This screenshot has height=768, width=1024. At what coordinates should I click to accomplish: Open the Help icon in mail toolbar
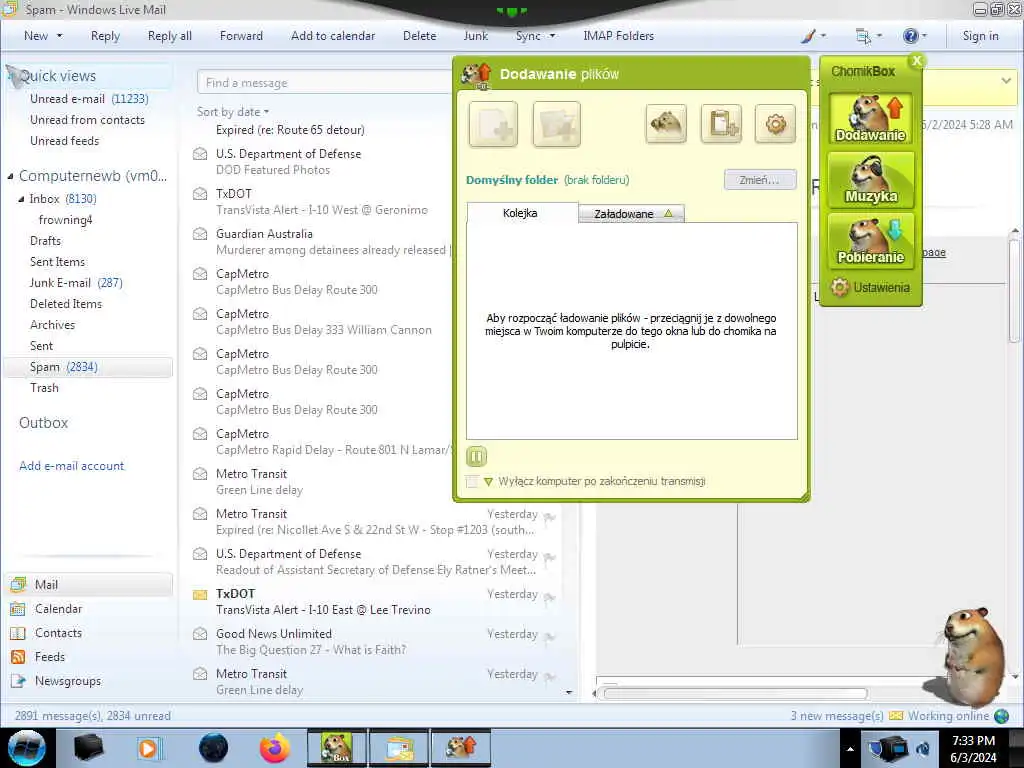click(x=910, y=36)
